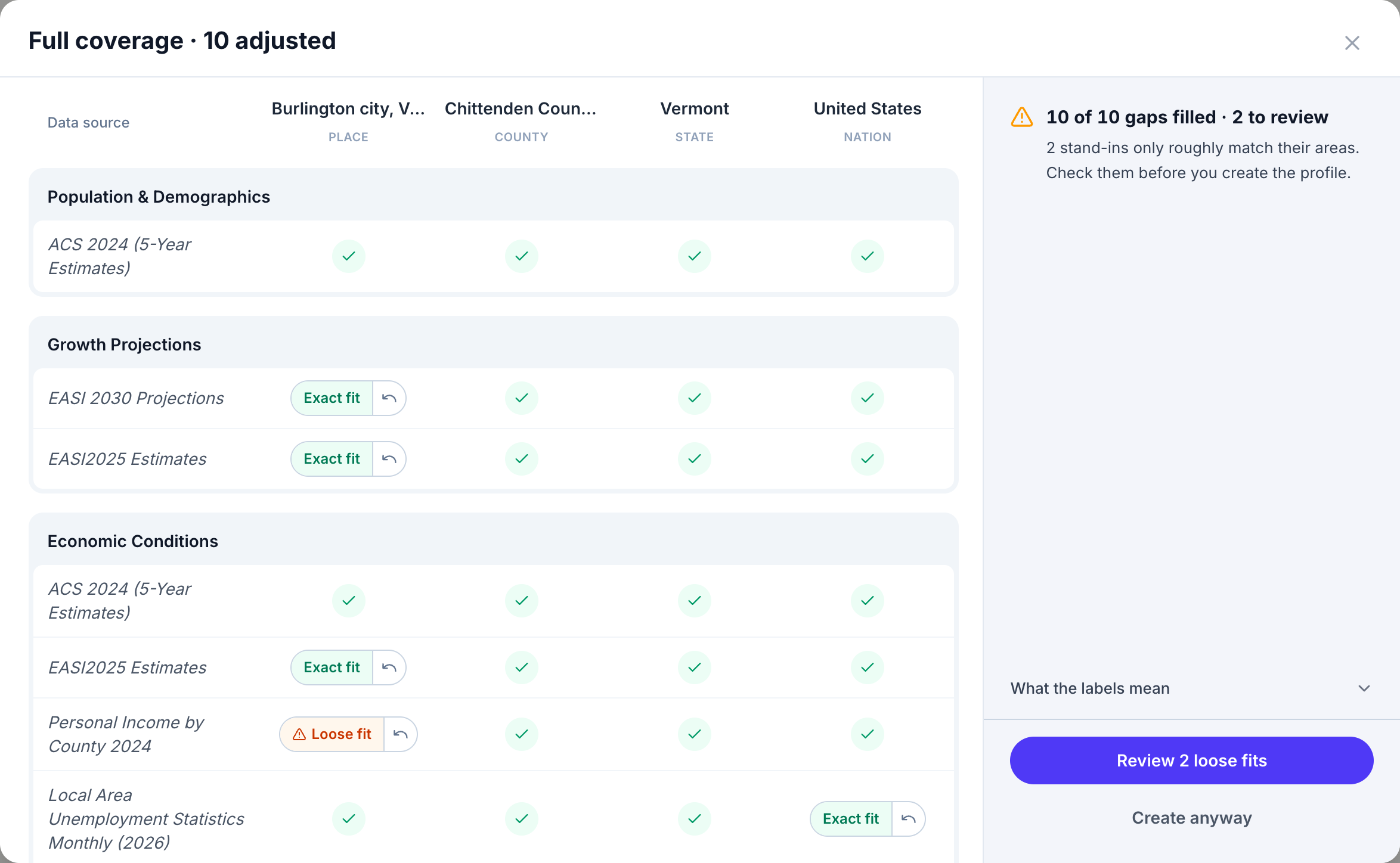
Task: Undo Exact fit for Economic Conditions EASI2025 Estimates
Action: [389, 668]
